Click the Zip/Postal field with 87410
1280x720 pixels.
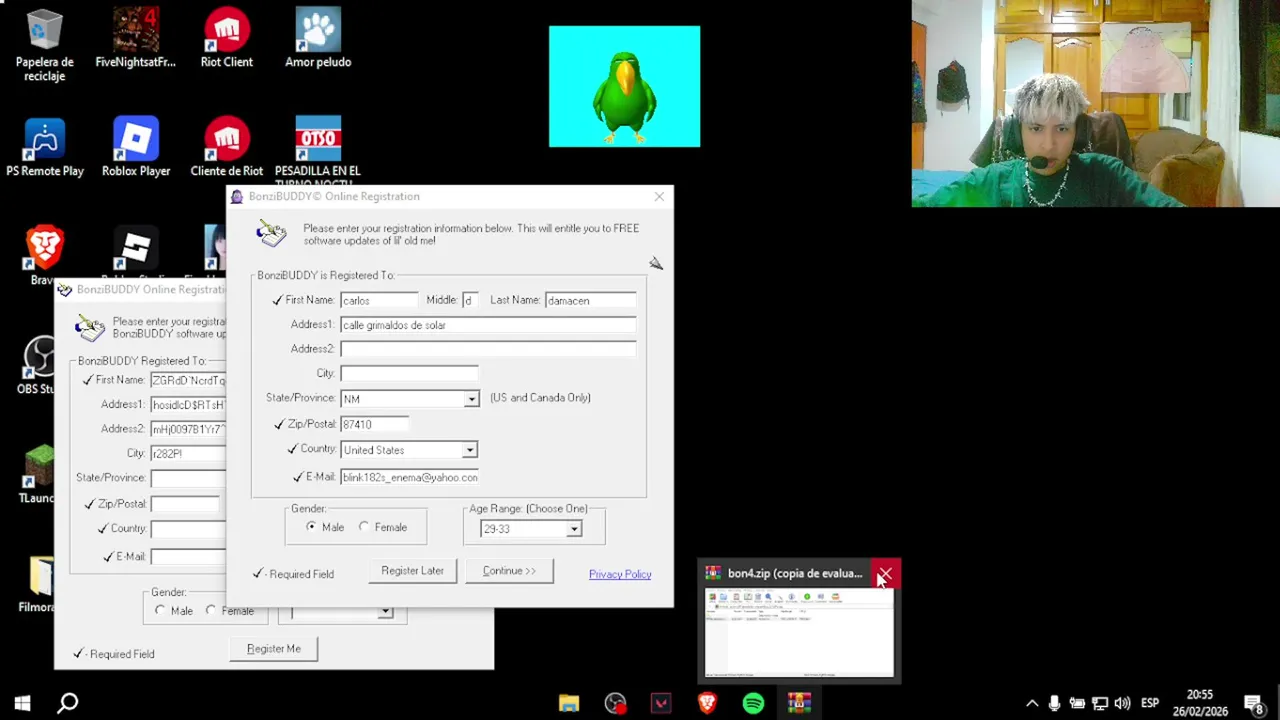coord(374,424)
